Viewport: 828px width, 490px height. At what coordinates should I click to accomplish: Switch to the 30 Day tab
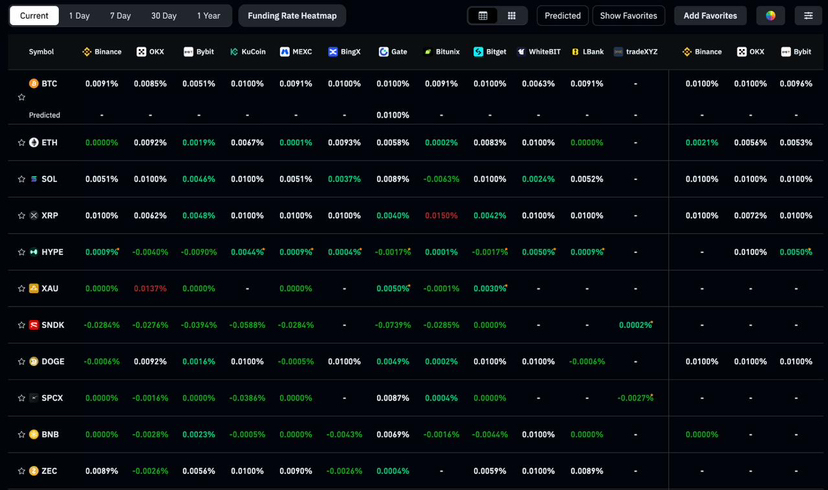pyautogui.click(x=164, y=16)
